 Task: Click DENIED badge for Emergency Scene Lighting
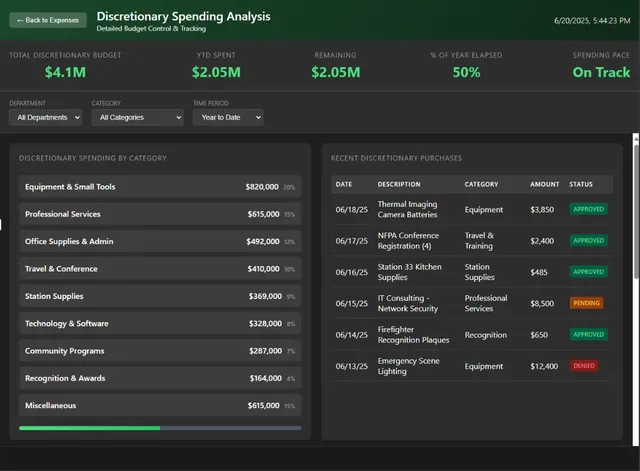click(x=584, y=366)
